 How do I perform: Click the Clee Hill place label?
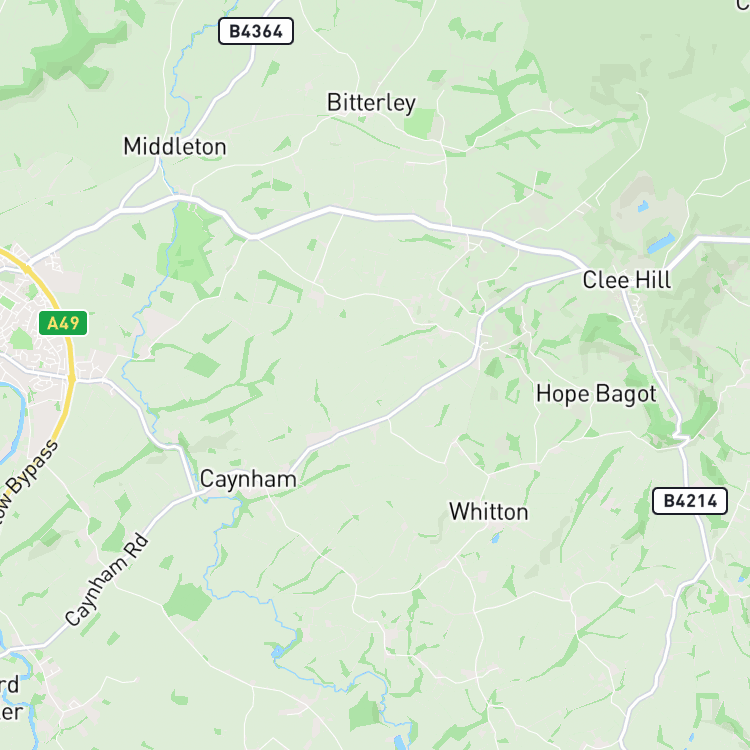(627, 280)
